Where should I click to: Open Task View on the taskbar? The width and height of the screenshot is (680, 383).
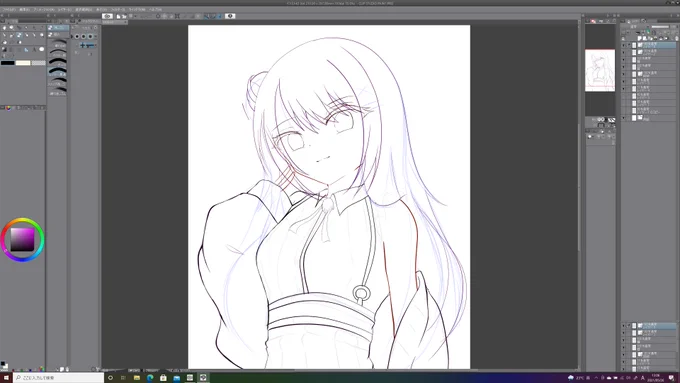pos(123,378)
